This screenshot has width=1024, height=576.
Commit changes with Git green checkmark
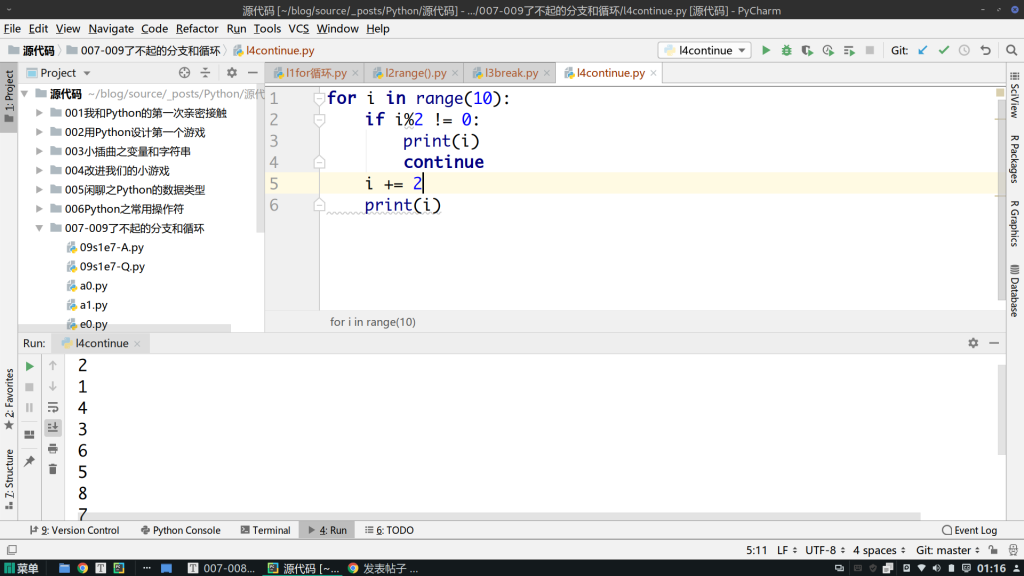coord(944,50)
